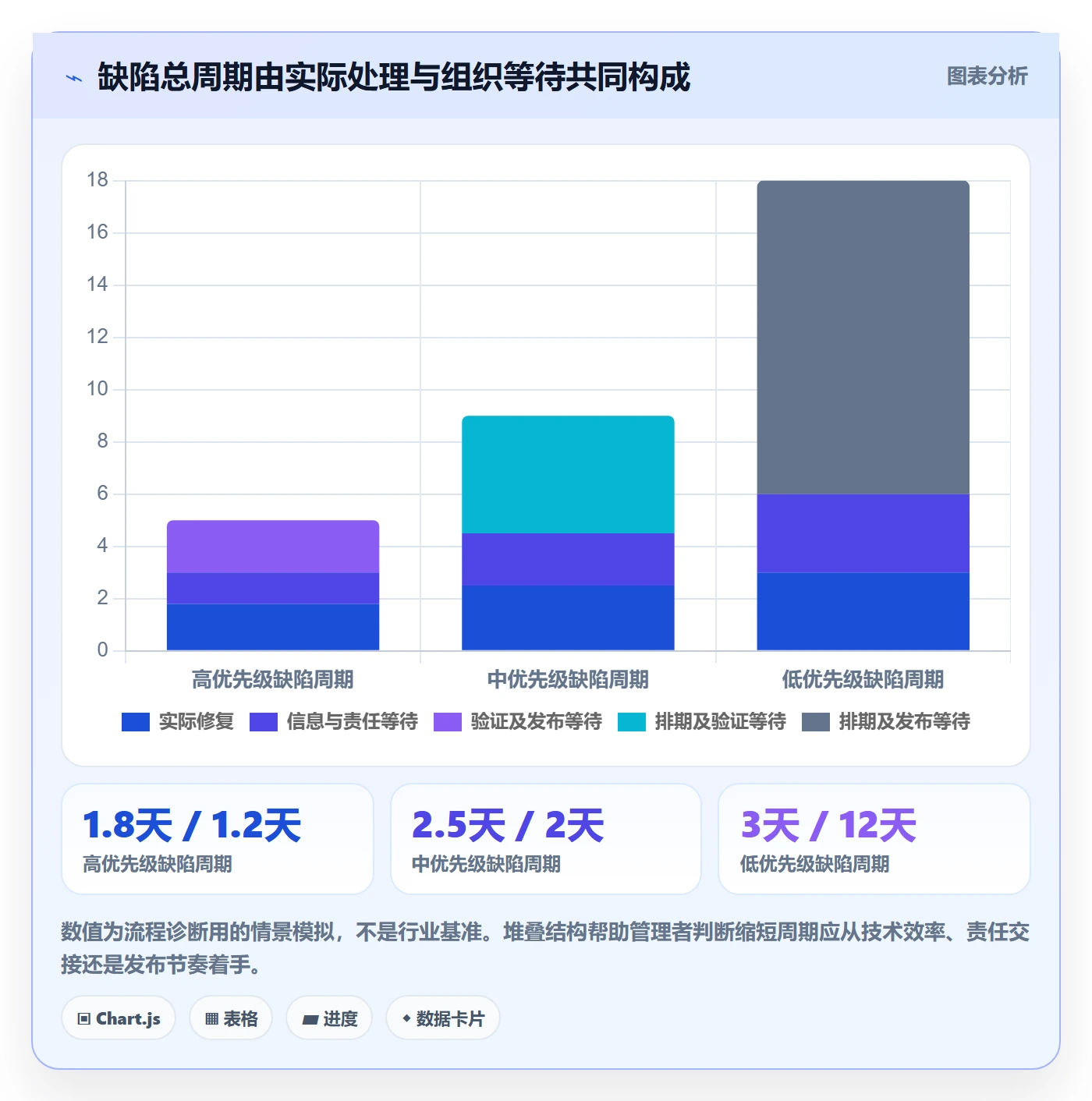Click the lightning bolt icon beside the title
This screenshot has height=1101, width=1092.
(74, 78)
